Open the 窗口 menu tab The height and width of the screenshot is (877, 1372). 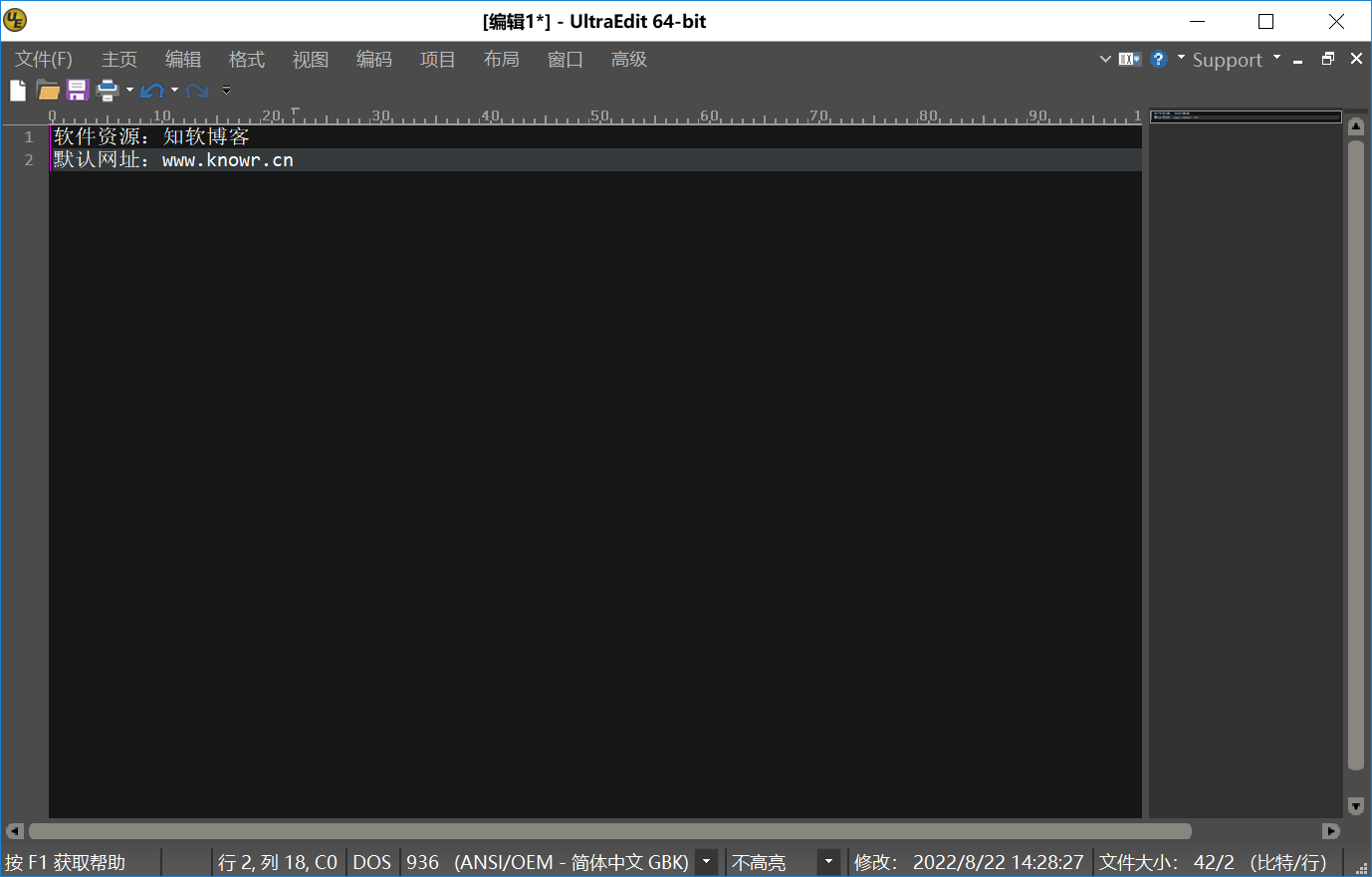point(566,60)
